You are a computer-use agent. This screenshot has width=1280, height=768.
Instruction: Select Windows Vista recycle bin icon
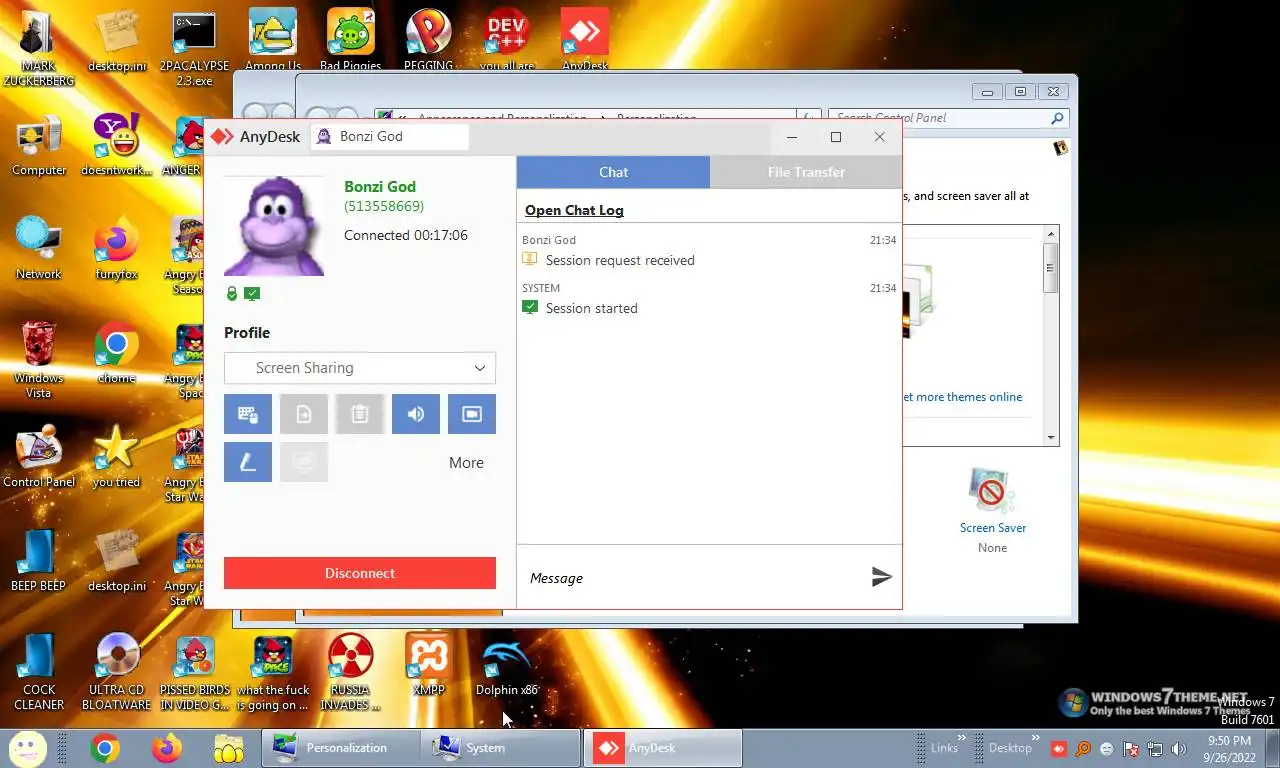point(38,359)
